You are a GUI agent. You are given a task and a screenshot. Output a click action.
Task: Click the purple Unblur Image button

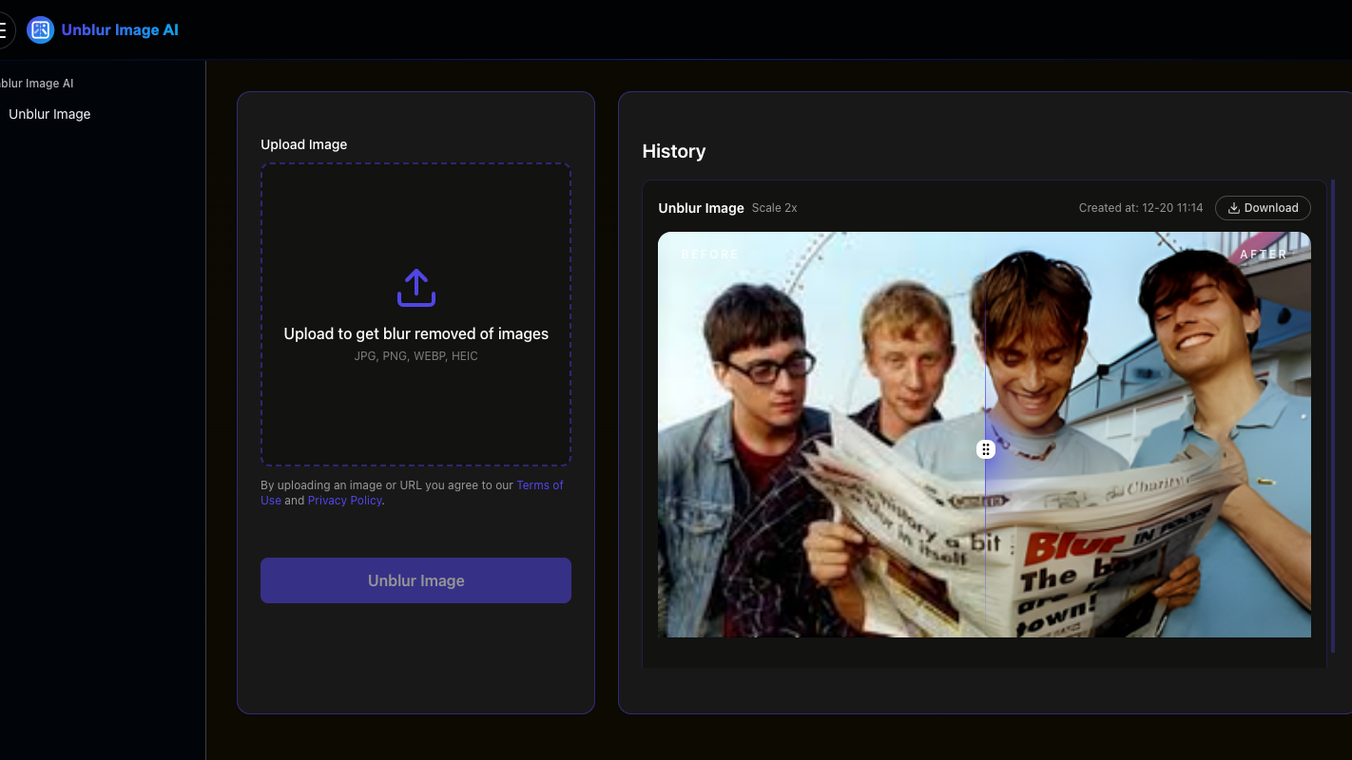[416, 580]
